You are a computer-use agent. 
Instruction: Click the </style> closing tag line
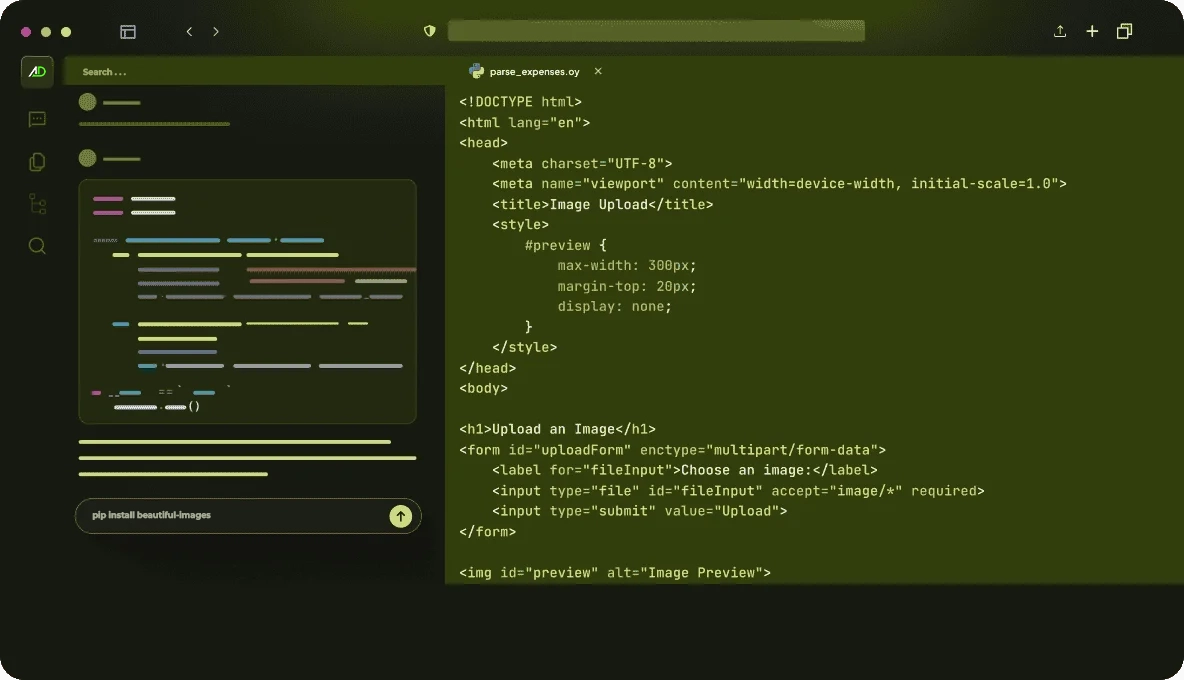pos(525,347)
